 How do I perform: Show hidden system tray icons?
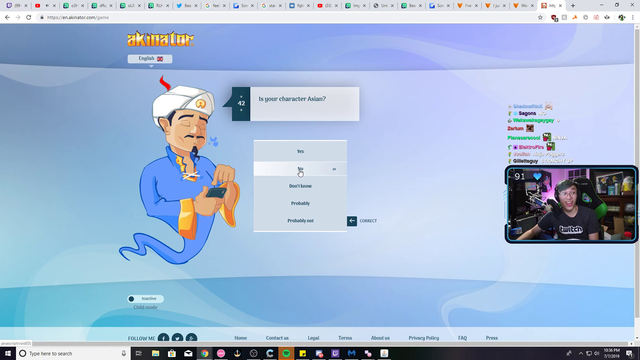(x=581, y=353)
